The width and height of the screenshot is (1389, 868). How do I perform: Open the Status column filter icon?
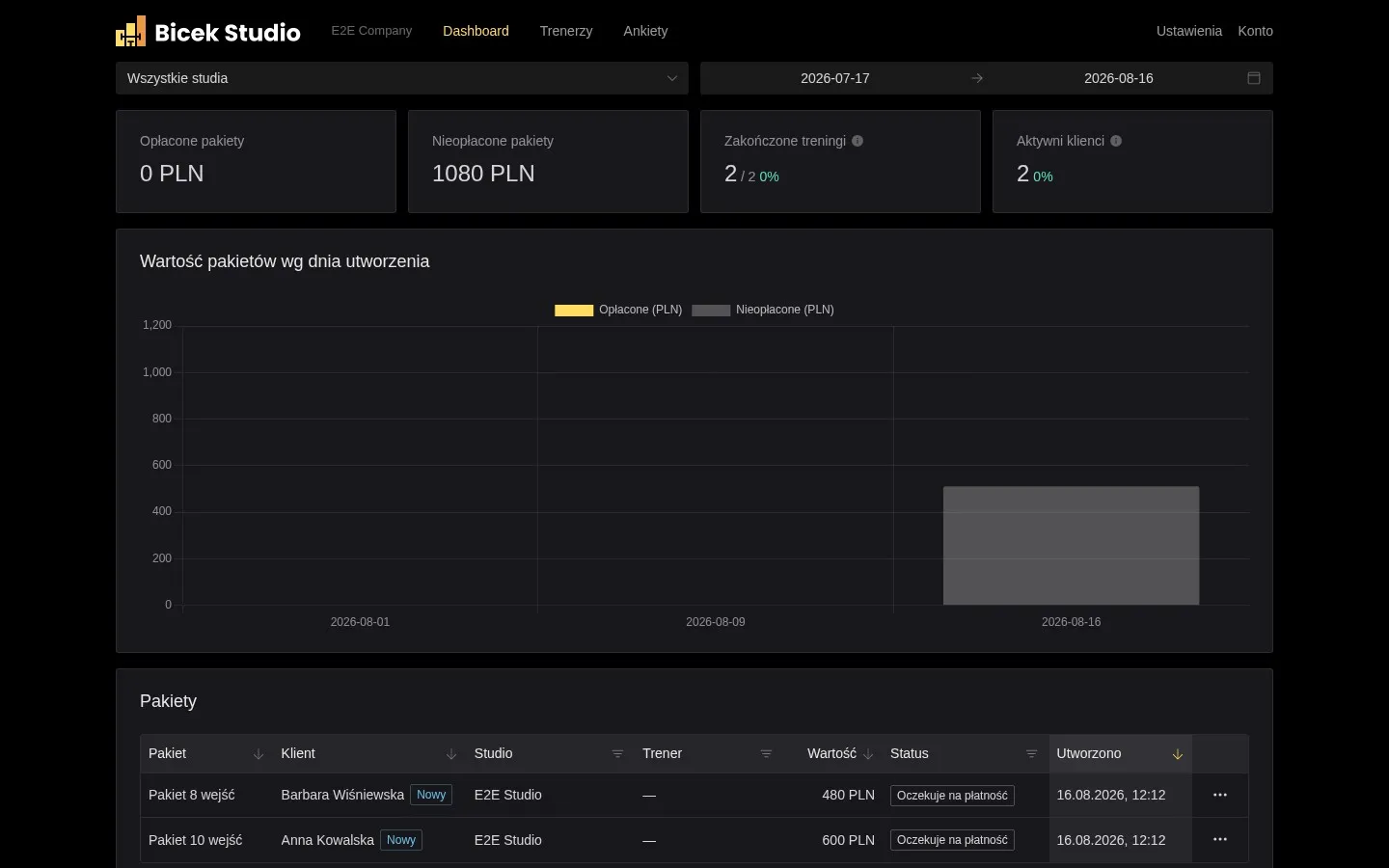(1032, 754)
